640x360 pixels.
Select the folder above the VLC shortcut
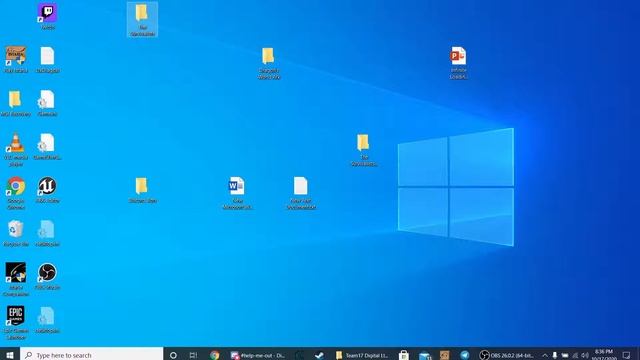16,103
